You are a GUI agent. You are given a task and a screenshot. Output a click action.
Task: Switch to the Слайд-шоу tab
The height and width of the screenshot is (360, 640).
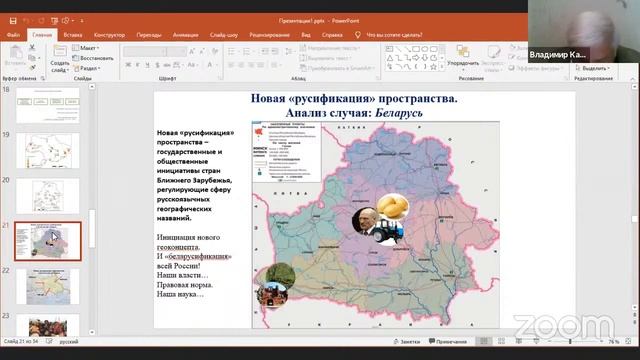(x=224, y=35)
